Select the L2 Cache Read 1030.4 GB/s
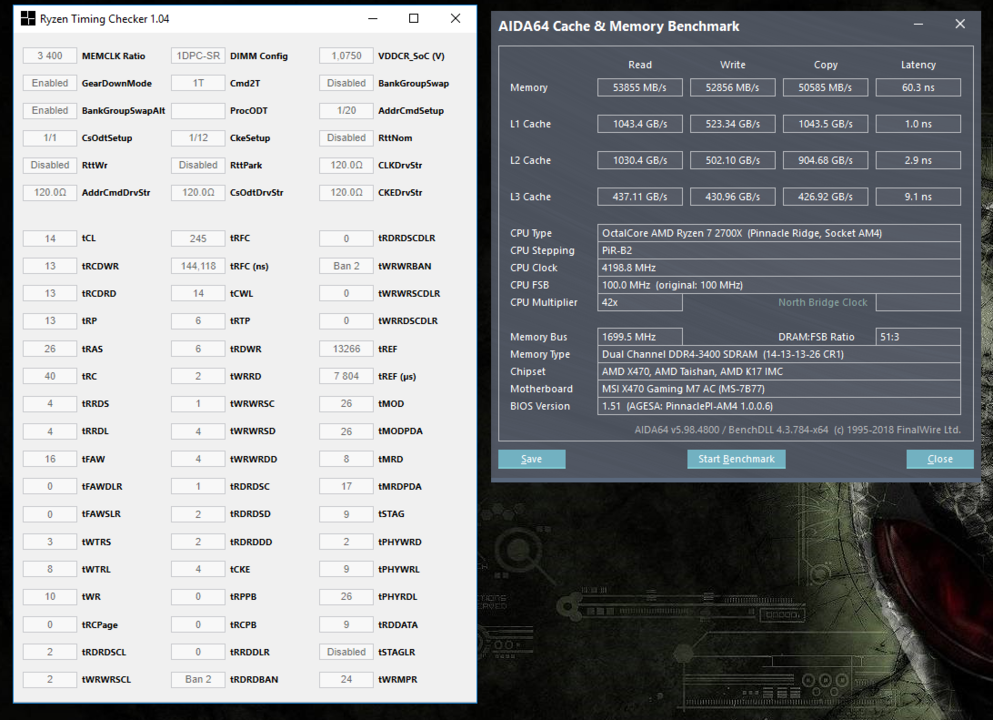The width and height of the screenshot is (993, 720). coord(640,160)
